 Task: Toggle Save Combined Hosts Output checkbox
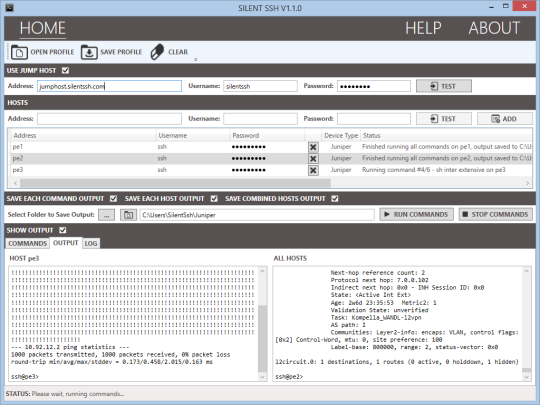(335, 199)
